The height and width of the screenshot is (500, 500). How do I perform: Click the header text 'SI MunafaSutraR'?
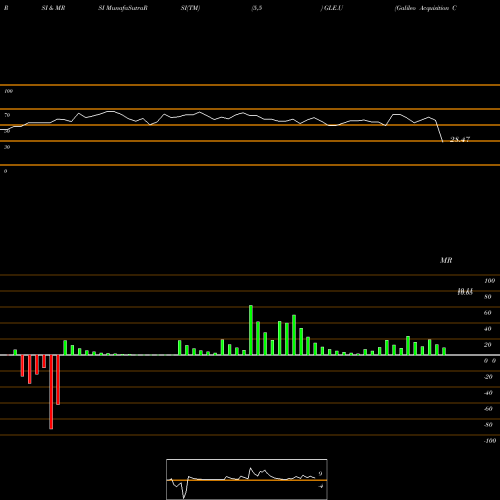coord(123,8)
